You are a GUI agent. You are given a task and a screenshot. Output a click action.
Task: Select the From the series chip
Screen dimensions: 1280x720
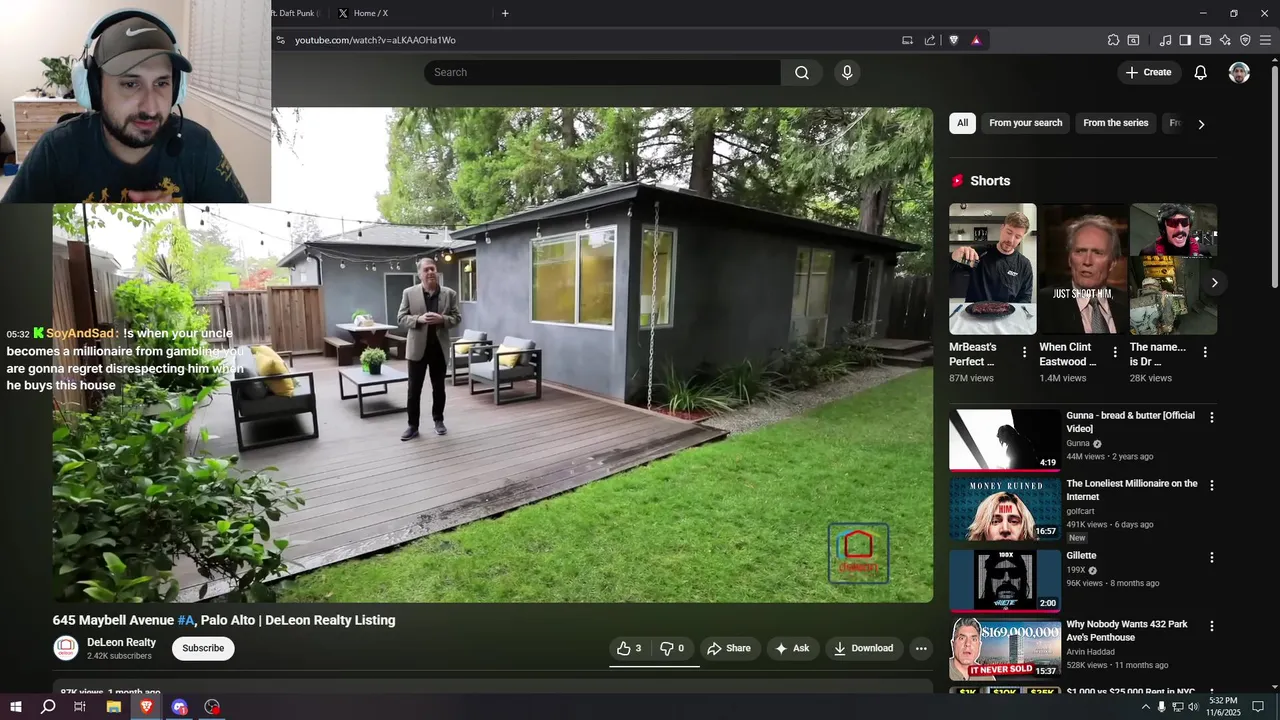[1116, 123]
